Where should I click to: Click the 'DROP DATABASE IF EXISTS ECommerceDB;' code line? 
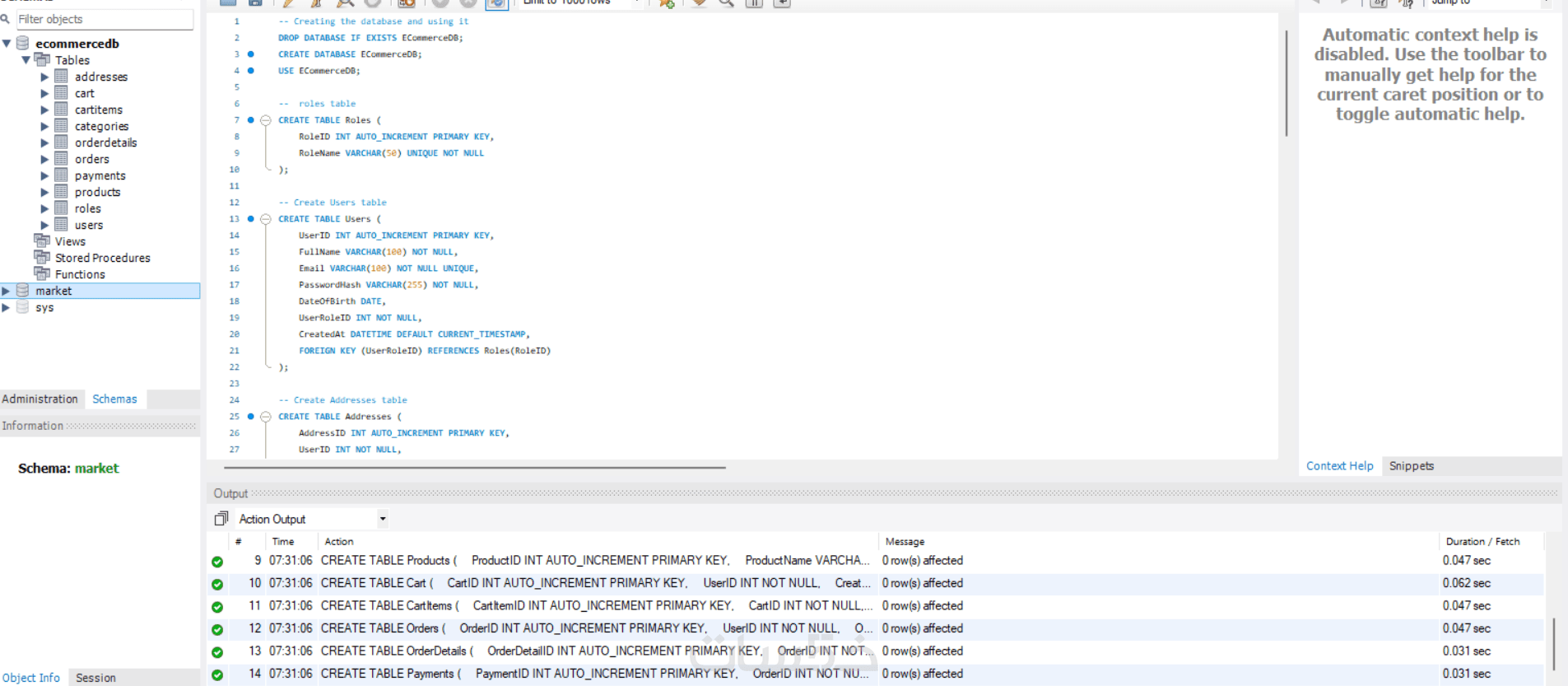(x=370, y=38)
